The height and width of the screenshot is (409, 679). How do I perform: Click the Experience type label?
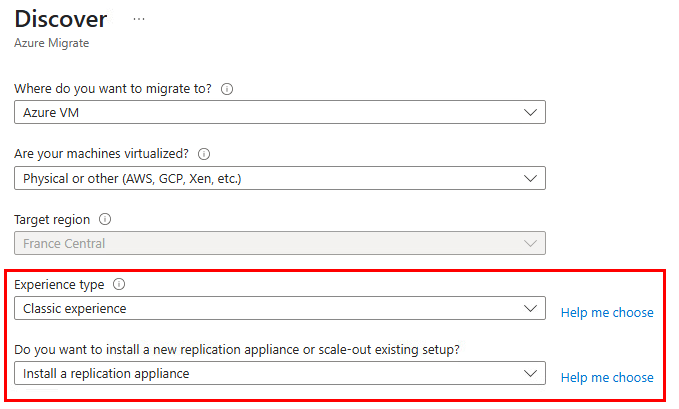[59, 285]
